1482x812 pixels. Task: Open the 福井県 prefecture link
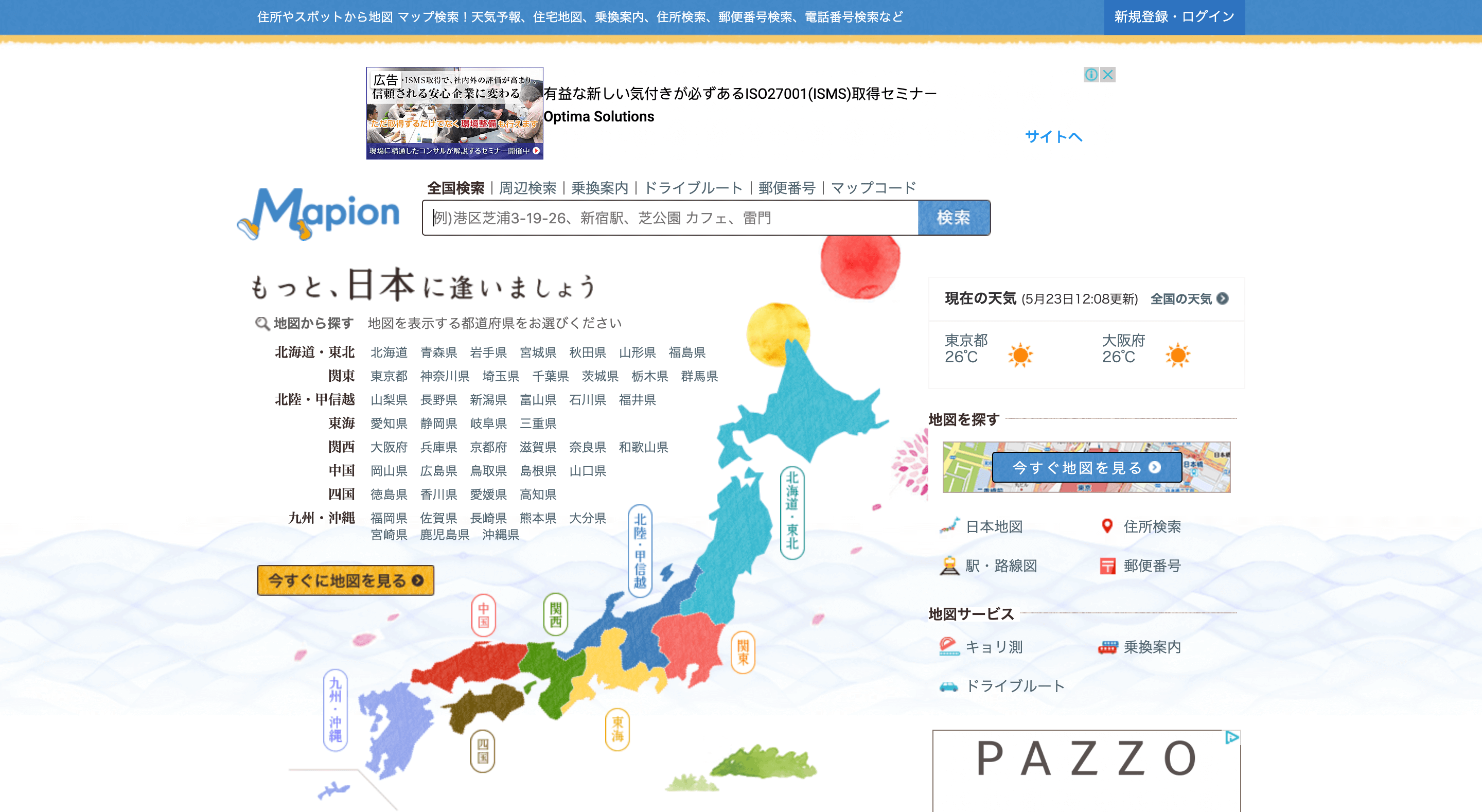point(637,399)
